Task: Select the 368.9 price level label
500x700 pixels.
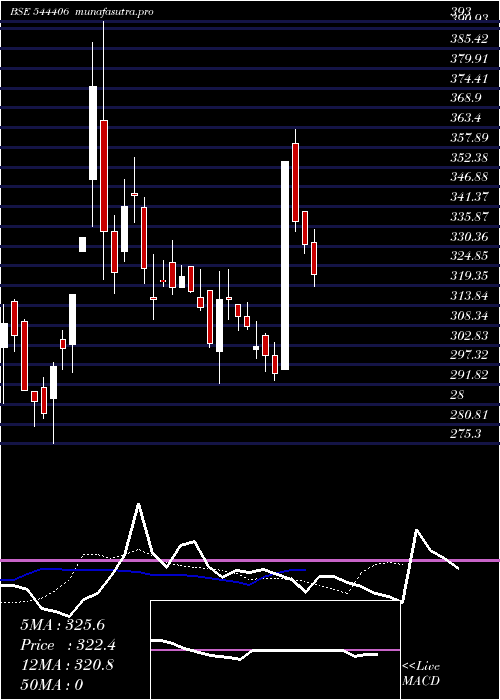Action: (466, 98)
